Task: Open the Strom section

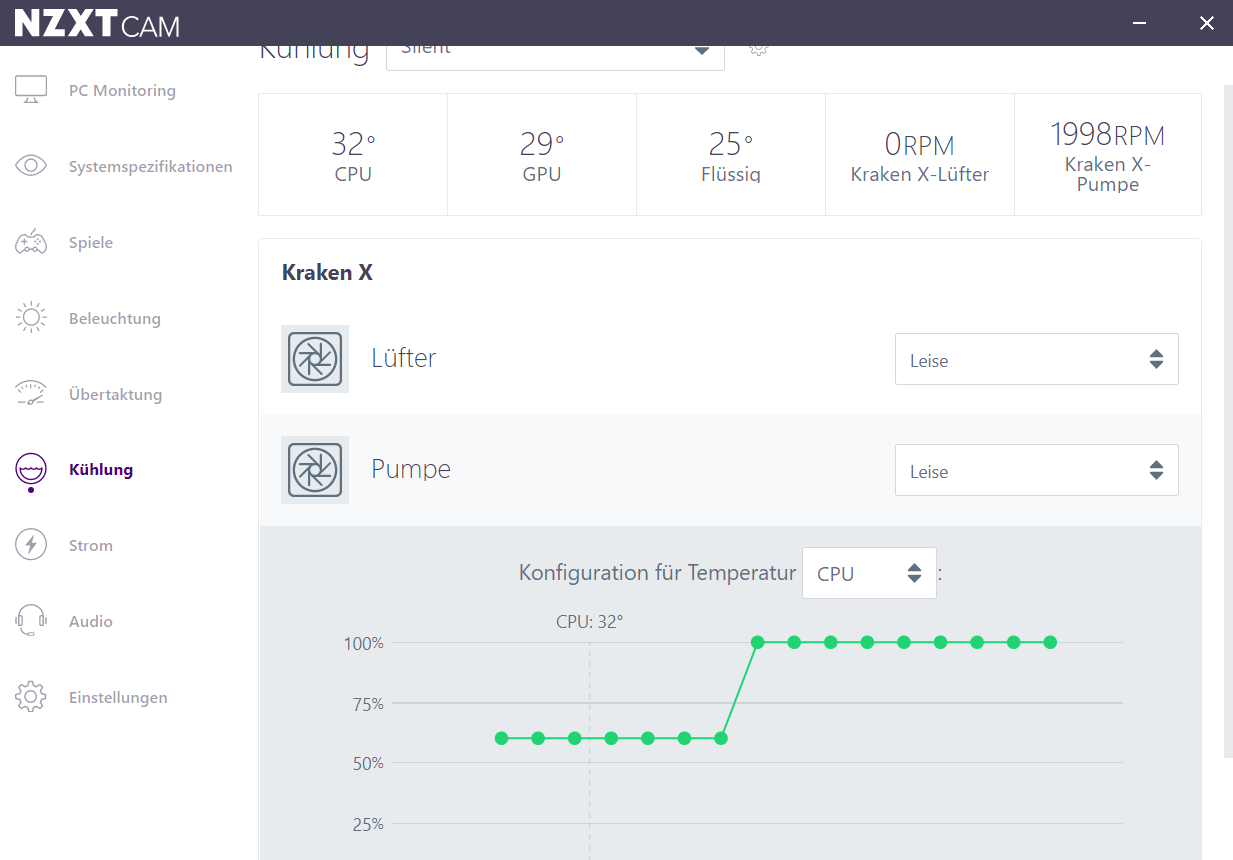Action: pos(91,545)
